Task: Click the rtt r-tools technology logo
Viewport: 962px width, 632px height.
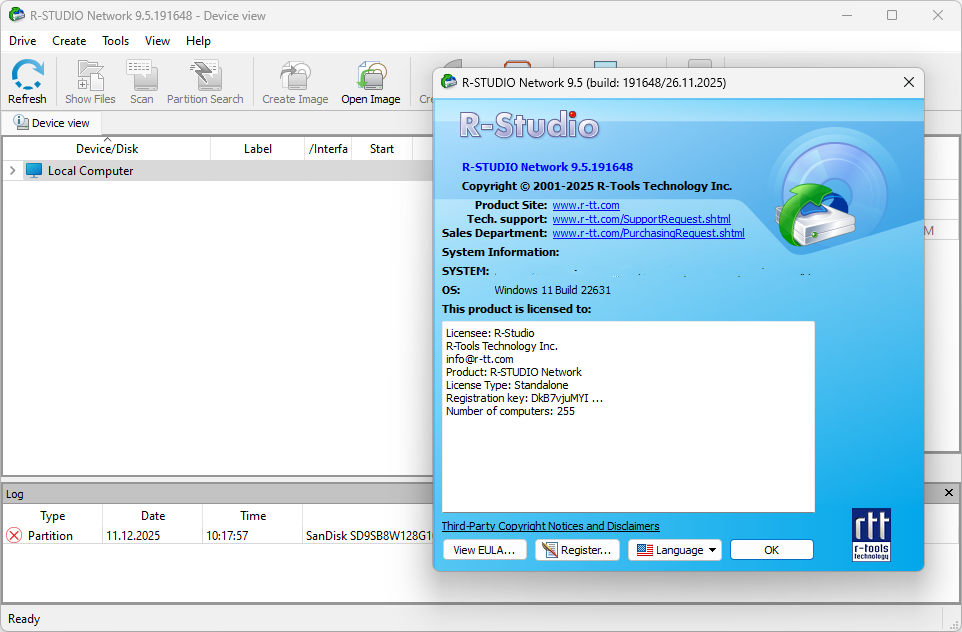Action: tap(871, 534)
